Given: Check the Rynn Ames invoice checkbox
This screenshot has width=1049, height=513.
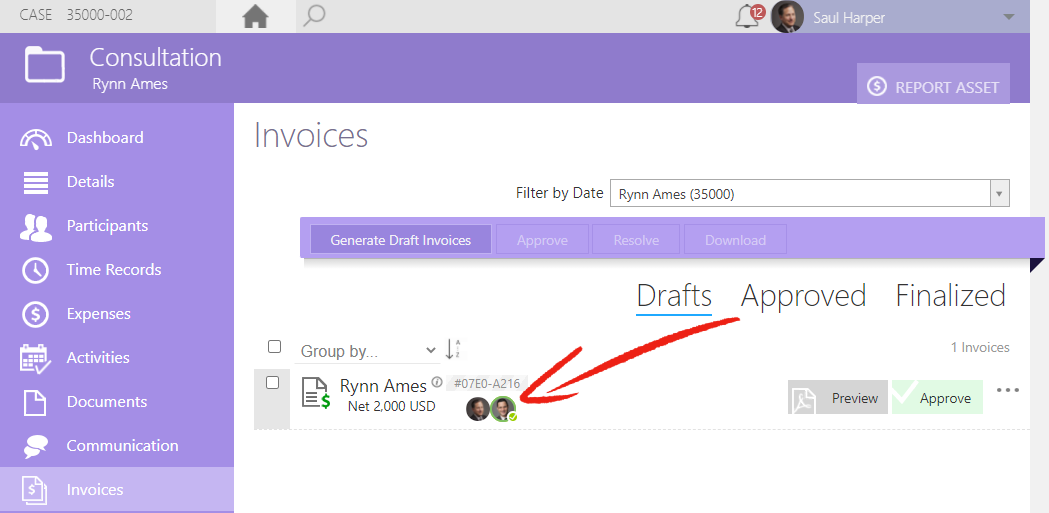Looking at the screenshot, I should [272, 383].
